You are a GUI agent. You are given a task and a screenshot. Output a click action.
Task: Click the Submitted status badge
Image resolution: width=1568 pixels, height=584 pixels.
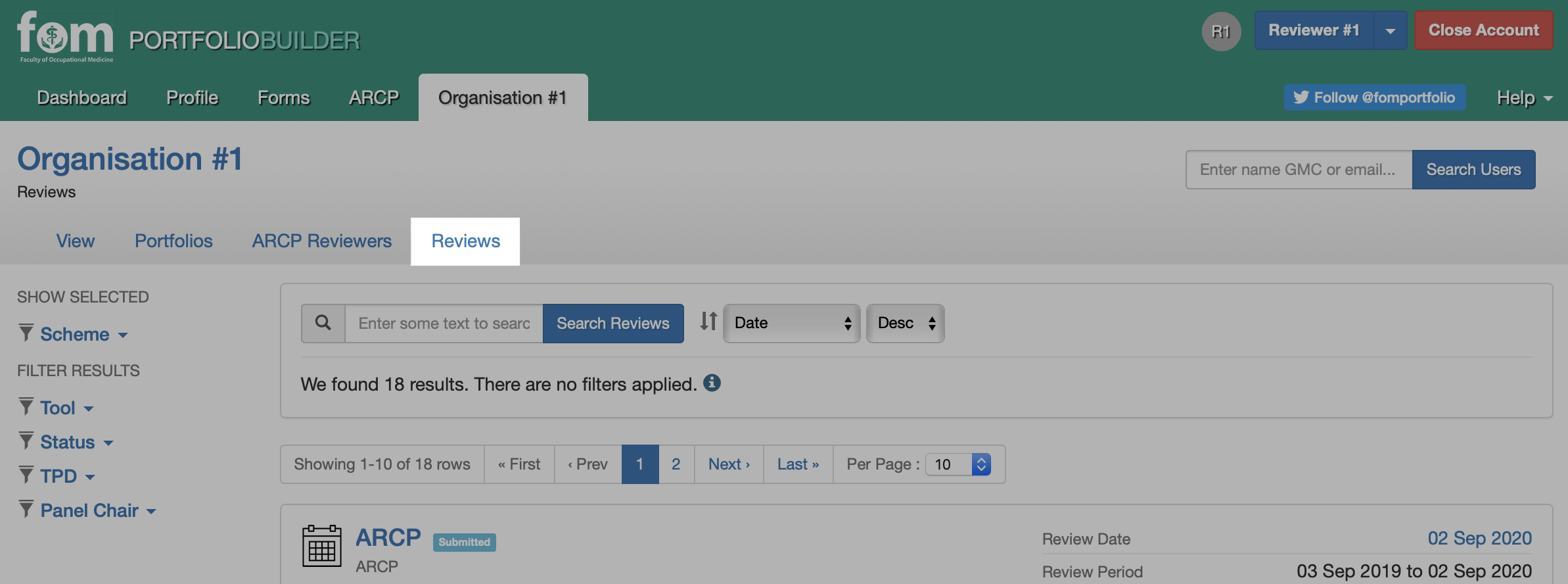(x=465, y=542)
